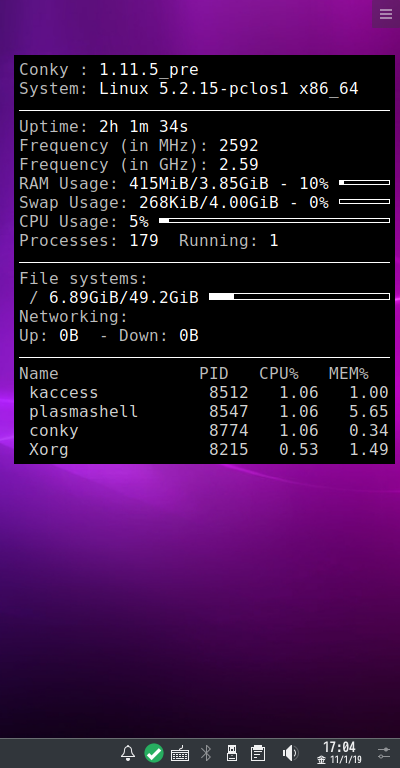Select the Xorg process name
The width and height of the screenshot is (400, 768).
48,450
